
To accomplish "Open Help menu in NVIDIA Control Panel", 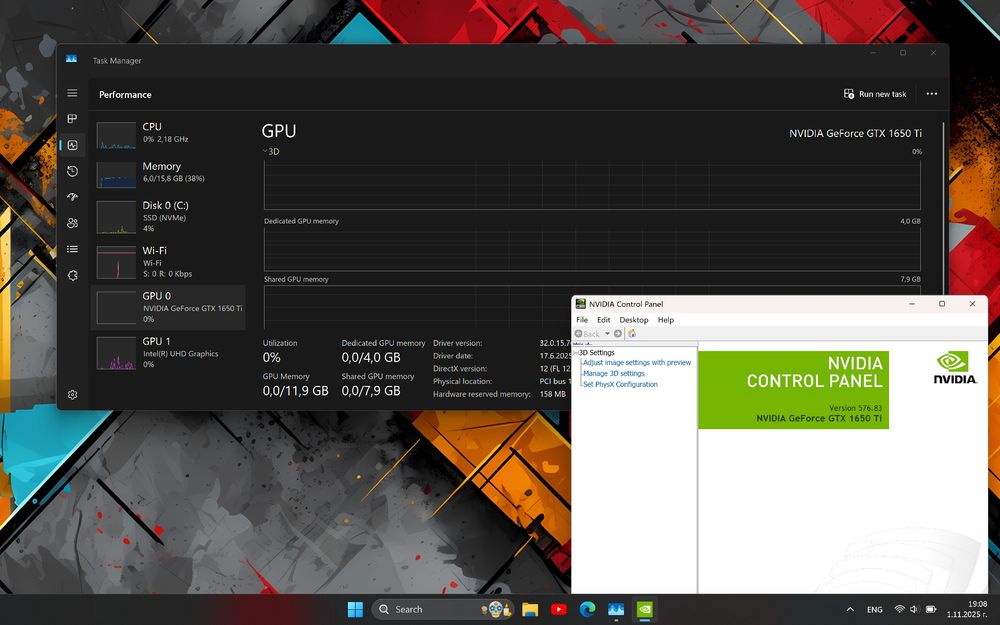I will [666, 320].
